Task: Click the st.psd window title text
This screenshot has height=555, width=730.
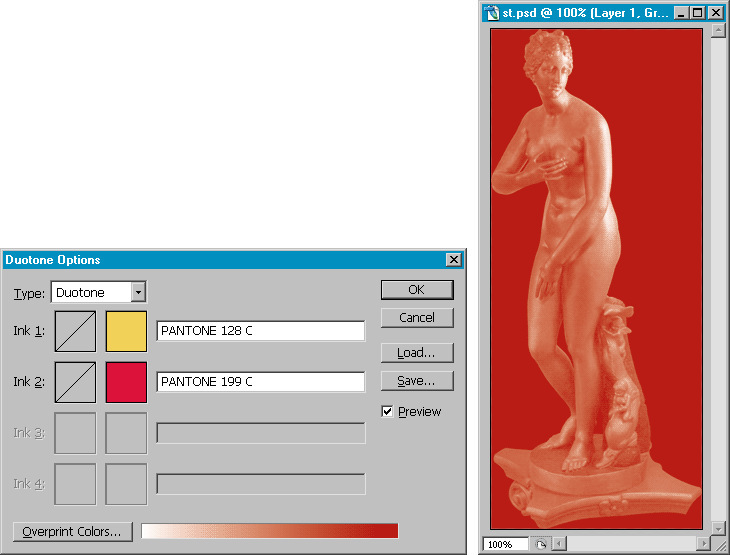Action: coord(585,13)
